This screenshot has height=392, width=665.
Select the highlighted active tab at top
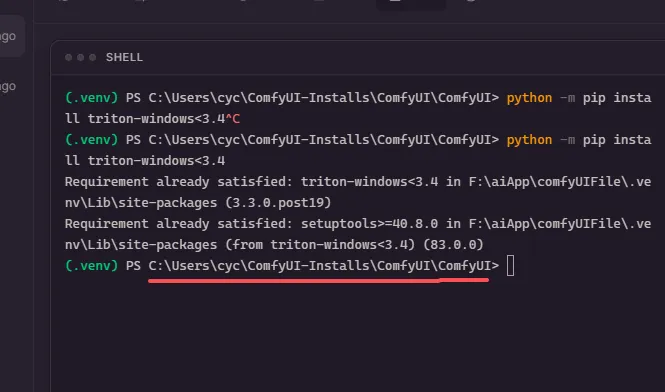point(411,4)
